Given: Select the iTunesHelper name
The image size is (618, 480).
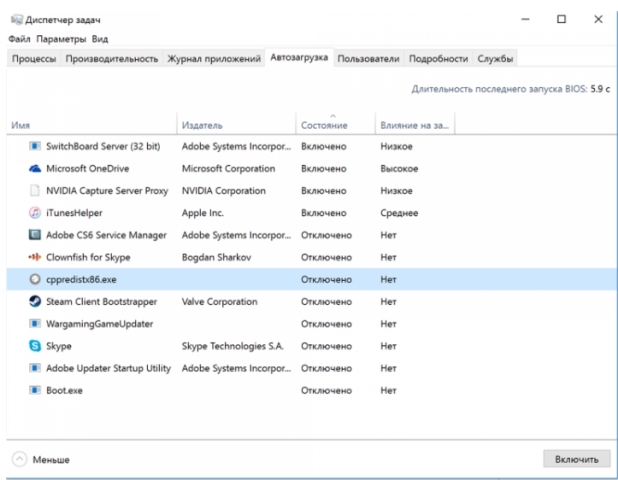Looking at the screenshot, I should point(74,213).
